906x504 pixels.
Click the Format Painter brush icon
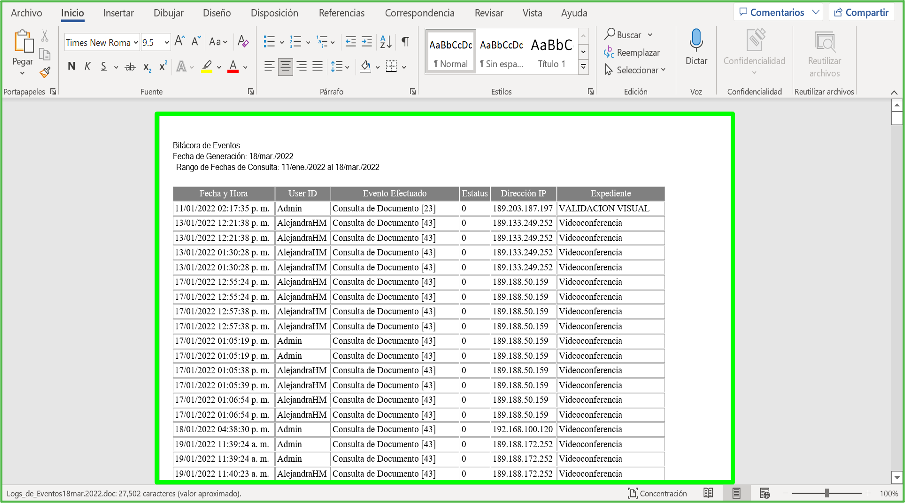point(45,72)
